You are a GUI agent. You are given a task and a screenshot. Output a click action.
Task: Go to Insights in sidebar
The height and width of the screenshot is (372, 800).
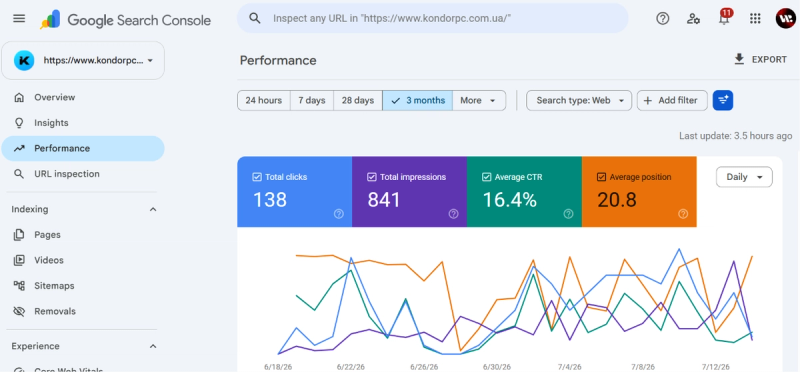click(83, 122)
